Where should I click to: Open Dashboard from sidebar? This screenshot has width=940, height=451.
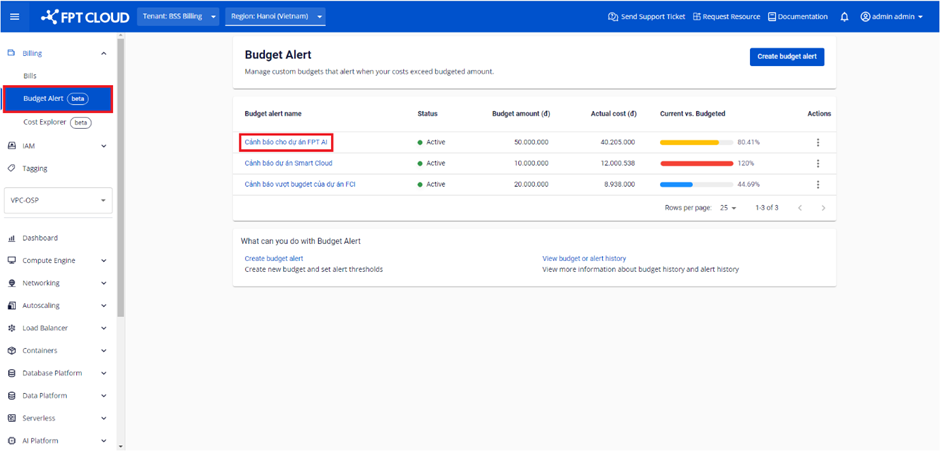coord(40,238)
